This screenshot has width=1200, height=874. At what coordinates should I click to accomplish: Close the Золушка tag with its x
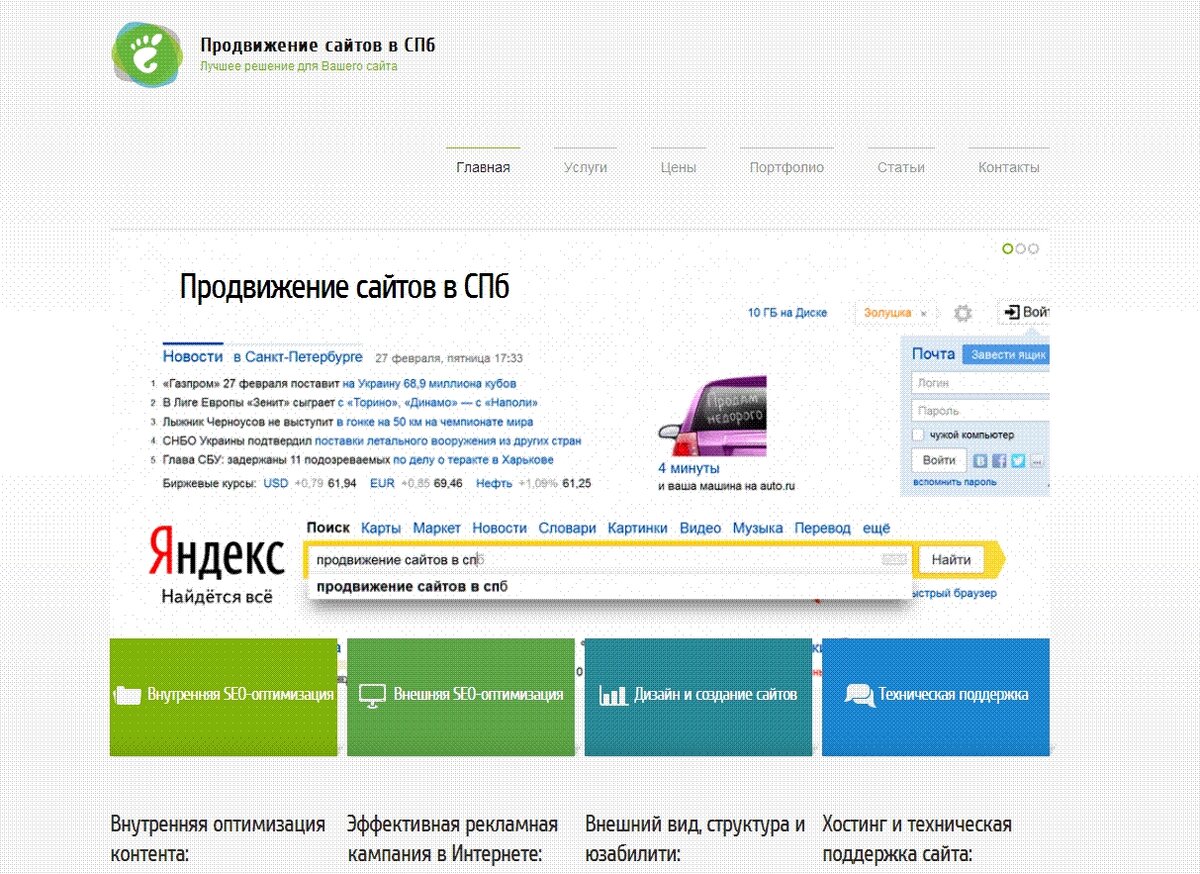coord(924,313)
